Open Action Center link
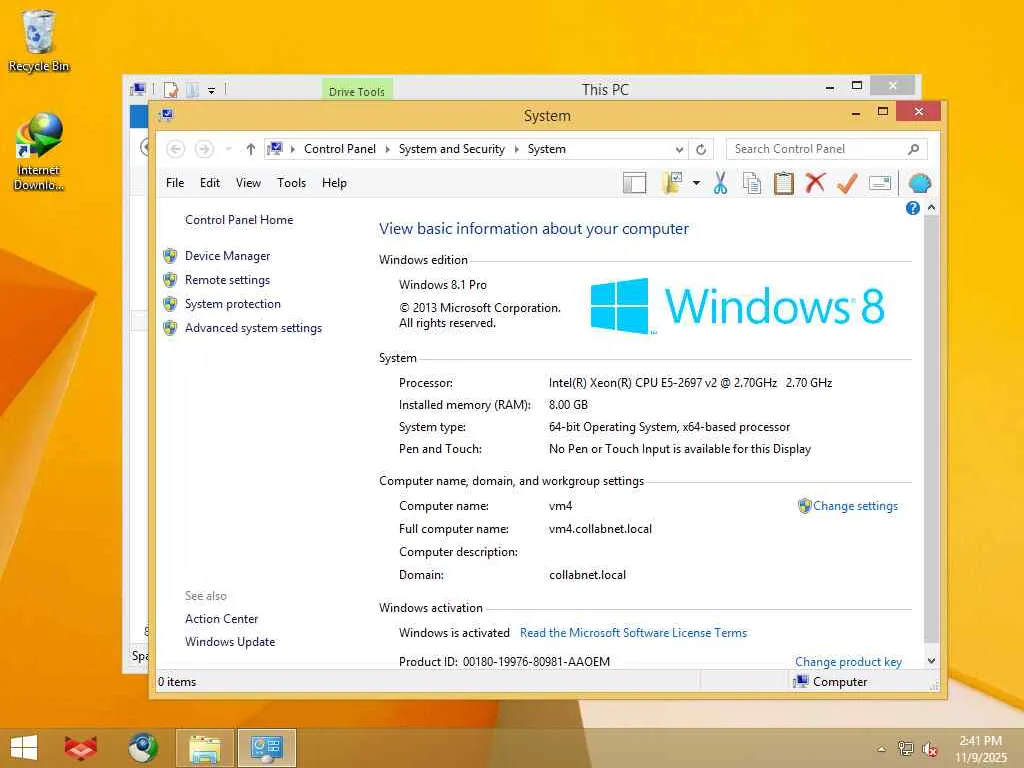 coord(221,618)
